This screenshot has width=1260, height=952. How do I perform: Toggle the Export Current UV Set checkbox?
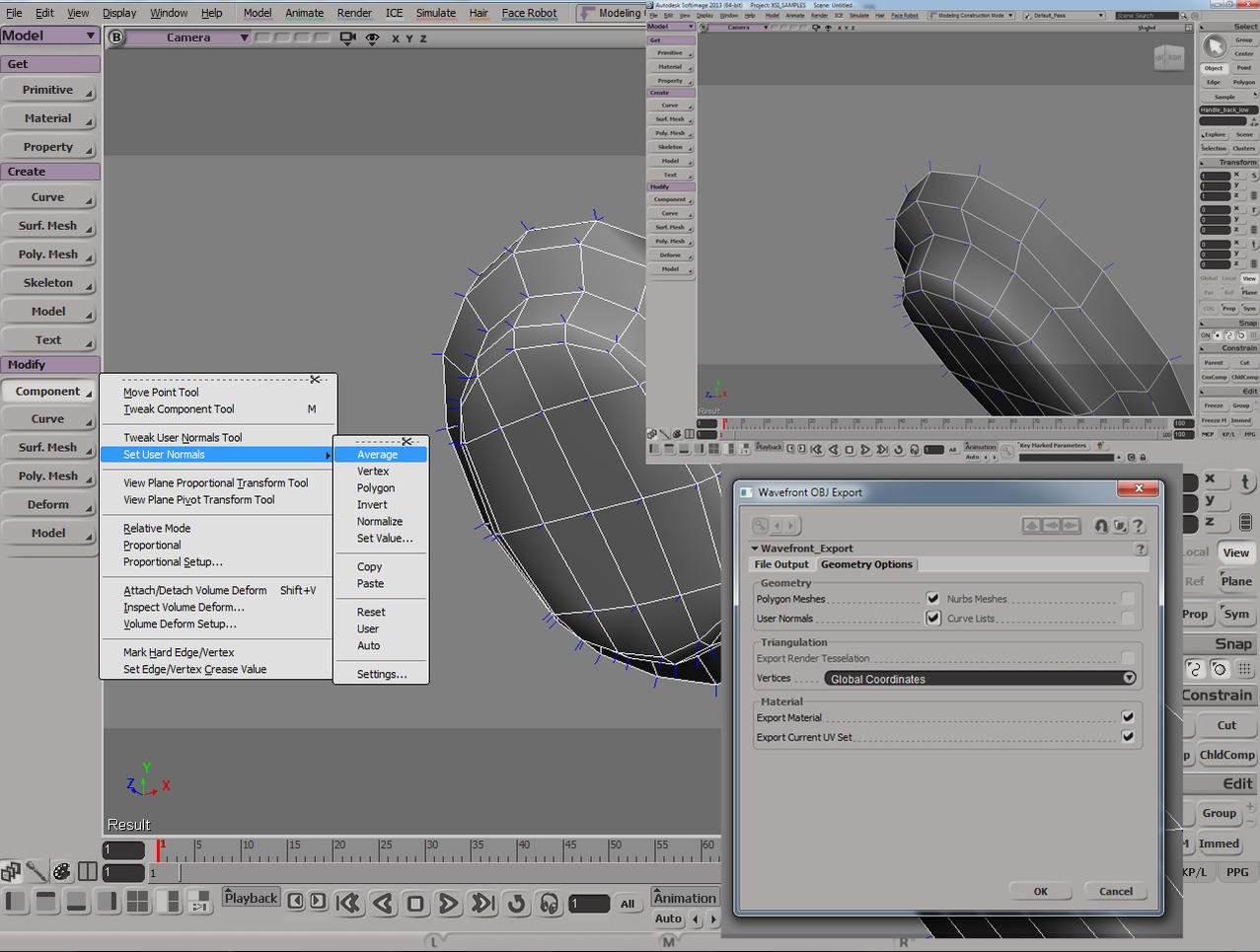tap(1127, 737)
